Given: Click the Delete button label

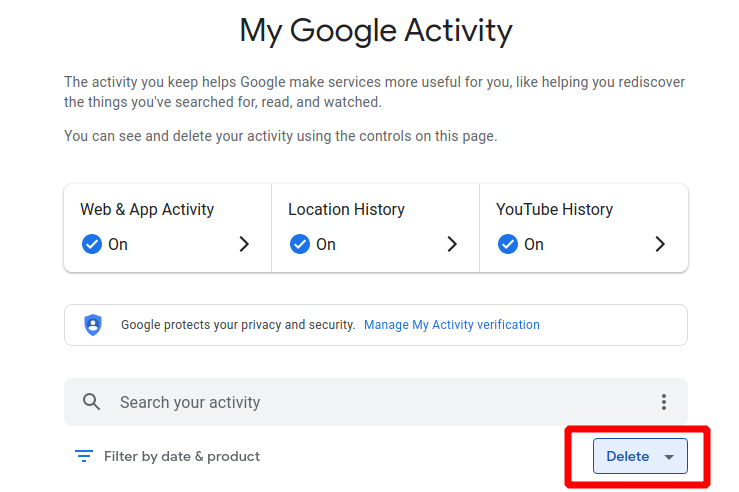Looking at the screenshot, I should pyautogui.click(x=628, y=457).
